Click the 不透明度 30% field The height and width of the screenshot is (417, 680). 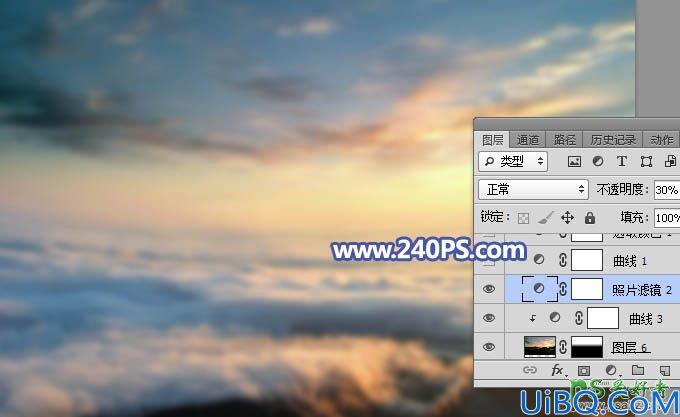click(667, 190)
